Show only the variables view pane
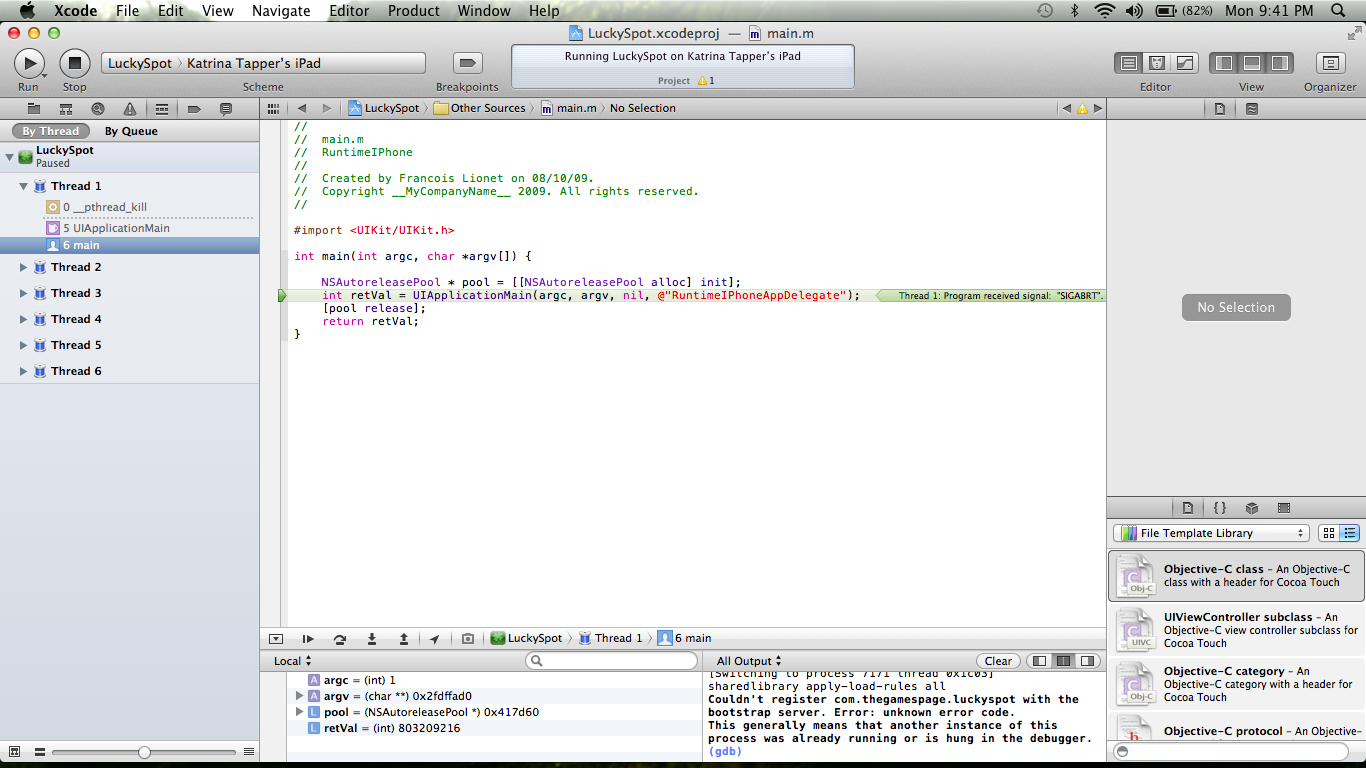This screenshot has width=1366, height=768. [1040, 661]
